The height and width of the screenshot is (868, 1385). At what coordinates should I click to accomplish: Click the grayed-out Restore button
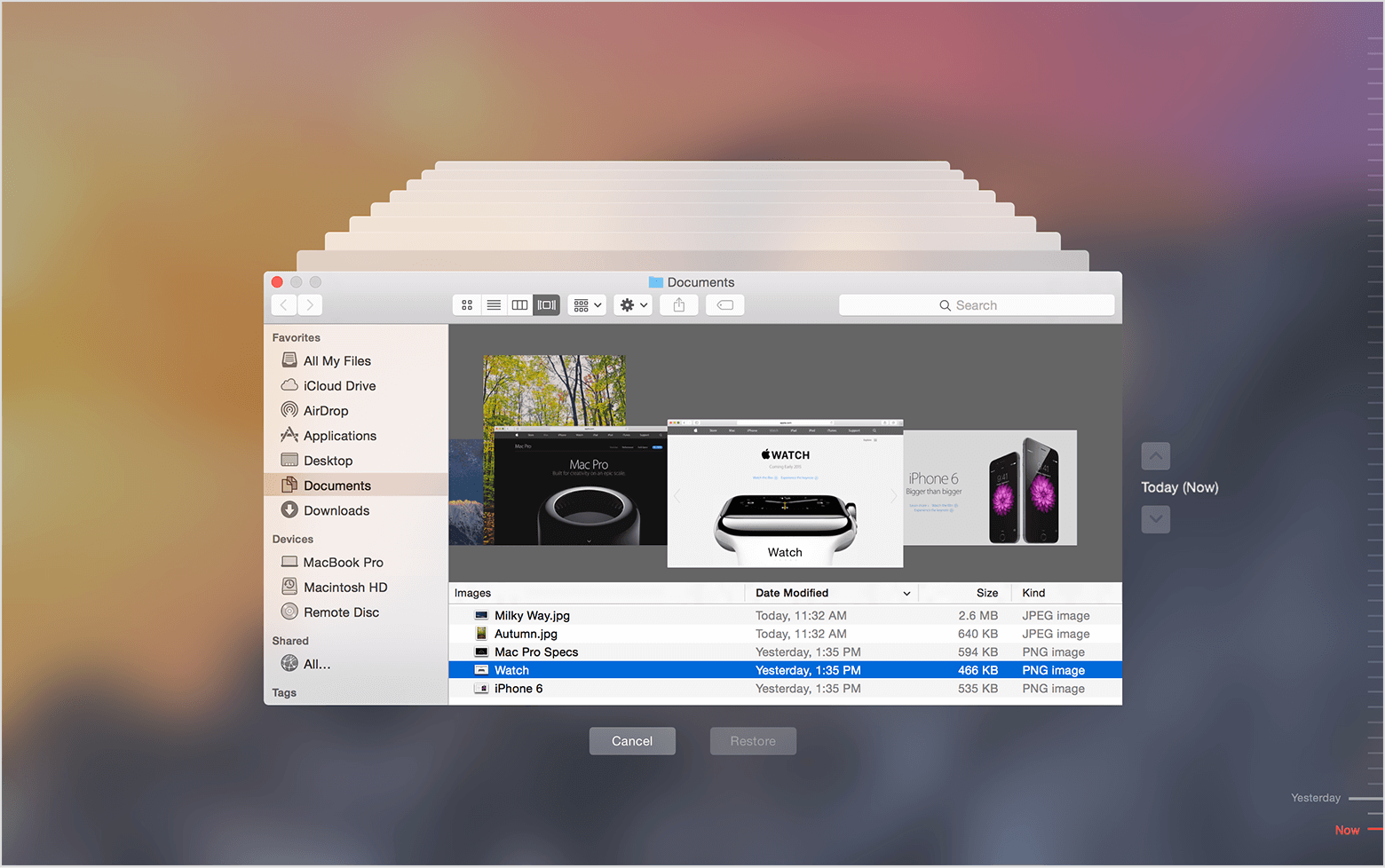click(753, 741)
